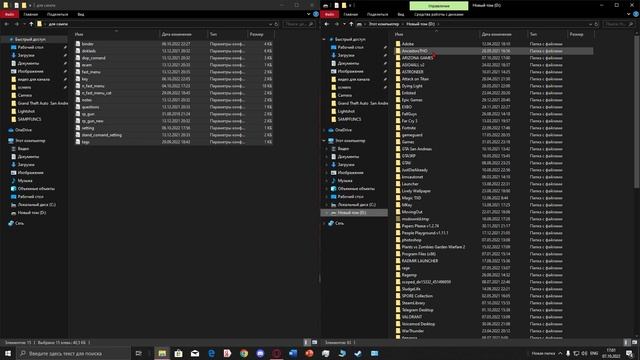640x360 pixels.
Task: Switch to large icons view in right window
Action: click(635, 342)
